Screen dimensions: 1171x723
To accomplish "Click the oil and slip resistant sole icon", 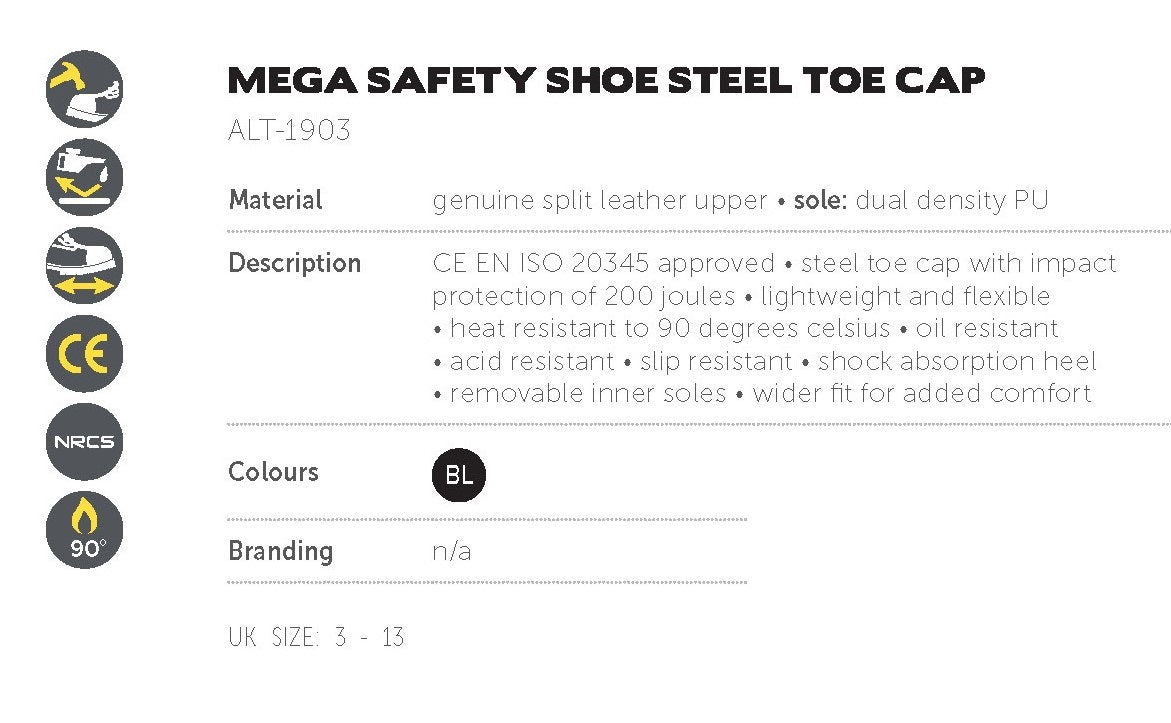I will 85,177.
